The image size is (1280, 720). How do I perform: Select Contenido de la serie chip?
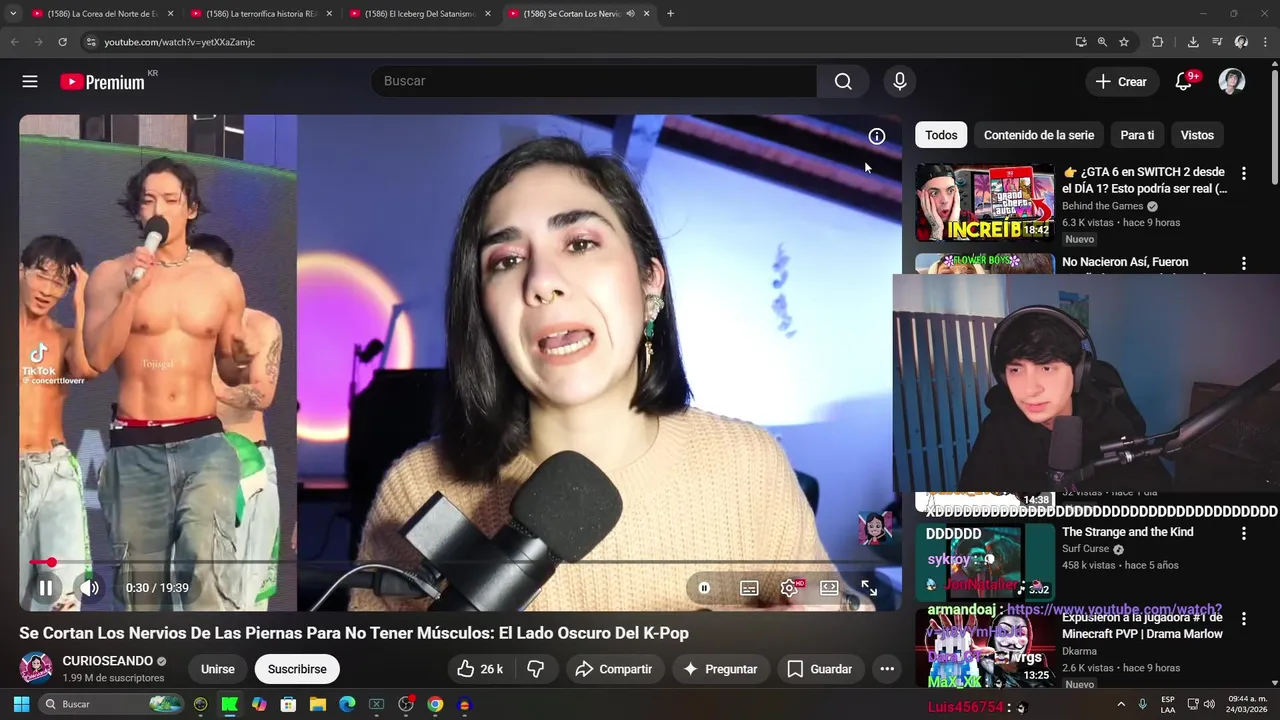coord(1039,135)
